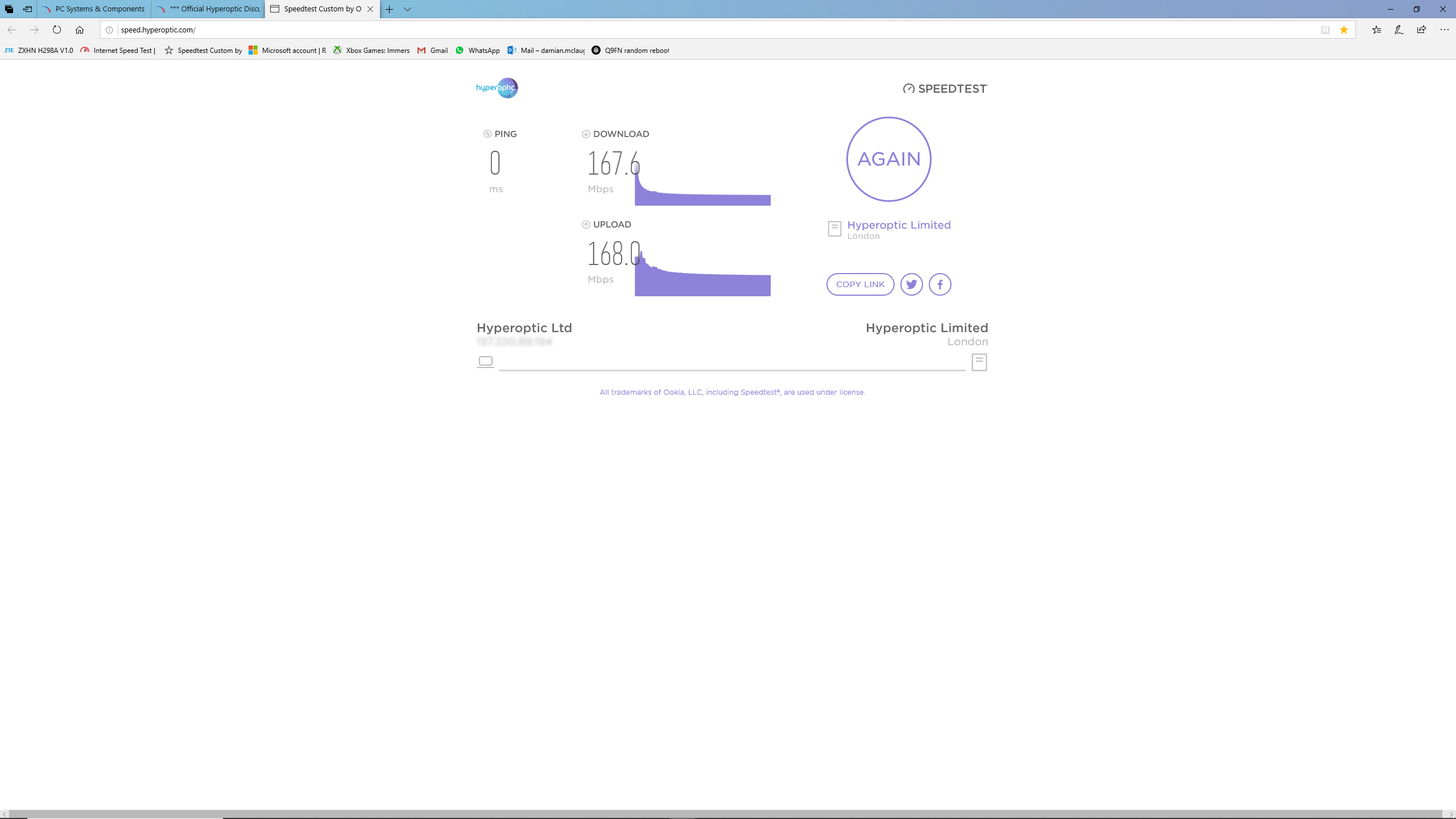The height and width of the screenshot is (819, 1456).
Task: Click the ping icon
Action: pyautogui.click(x=487, y=134)
